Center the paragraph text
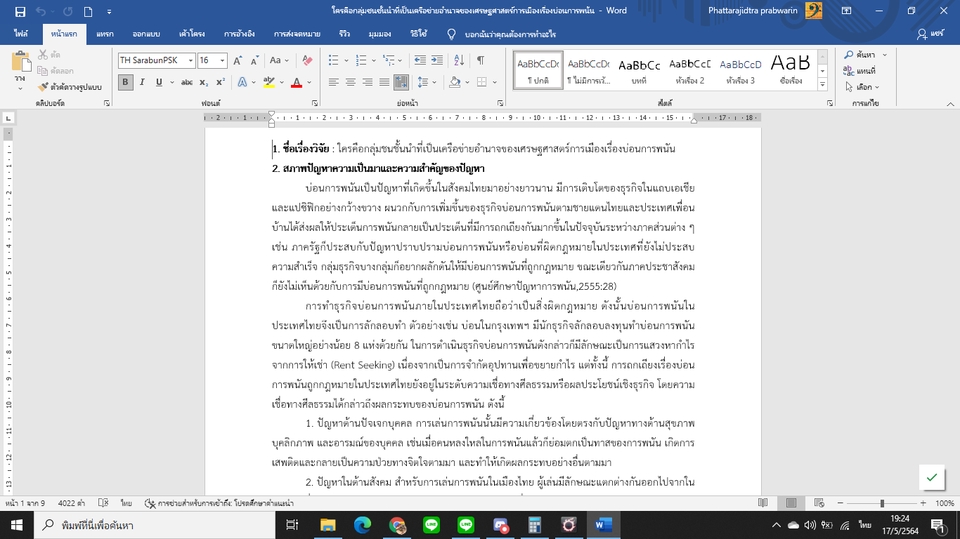The image size is (960, 539). (350, 82)
